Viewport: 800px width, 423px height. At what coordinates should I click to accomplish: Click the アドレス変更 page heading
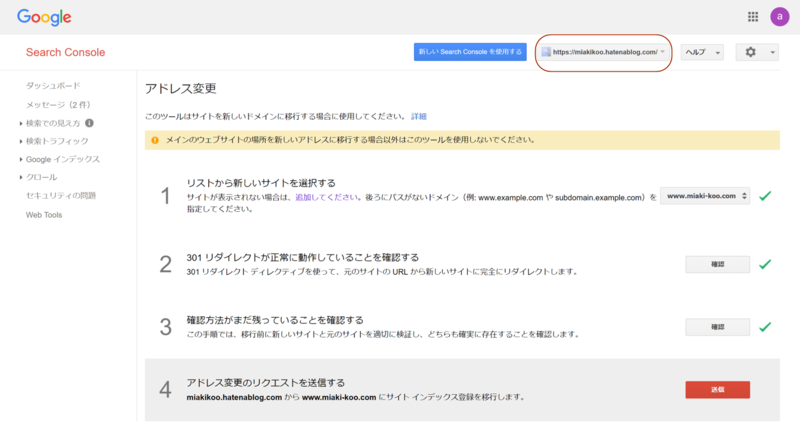pyautogui.click(x=181, y=88)
